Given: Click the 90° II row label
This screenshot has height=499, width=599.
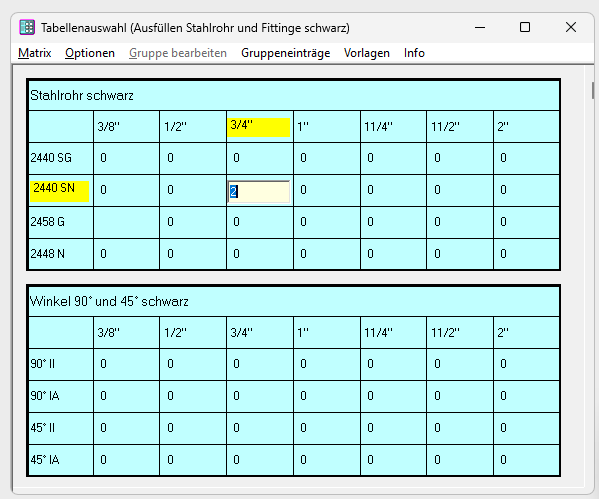Looking at the screenshot, I should point(61,364).
